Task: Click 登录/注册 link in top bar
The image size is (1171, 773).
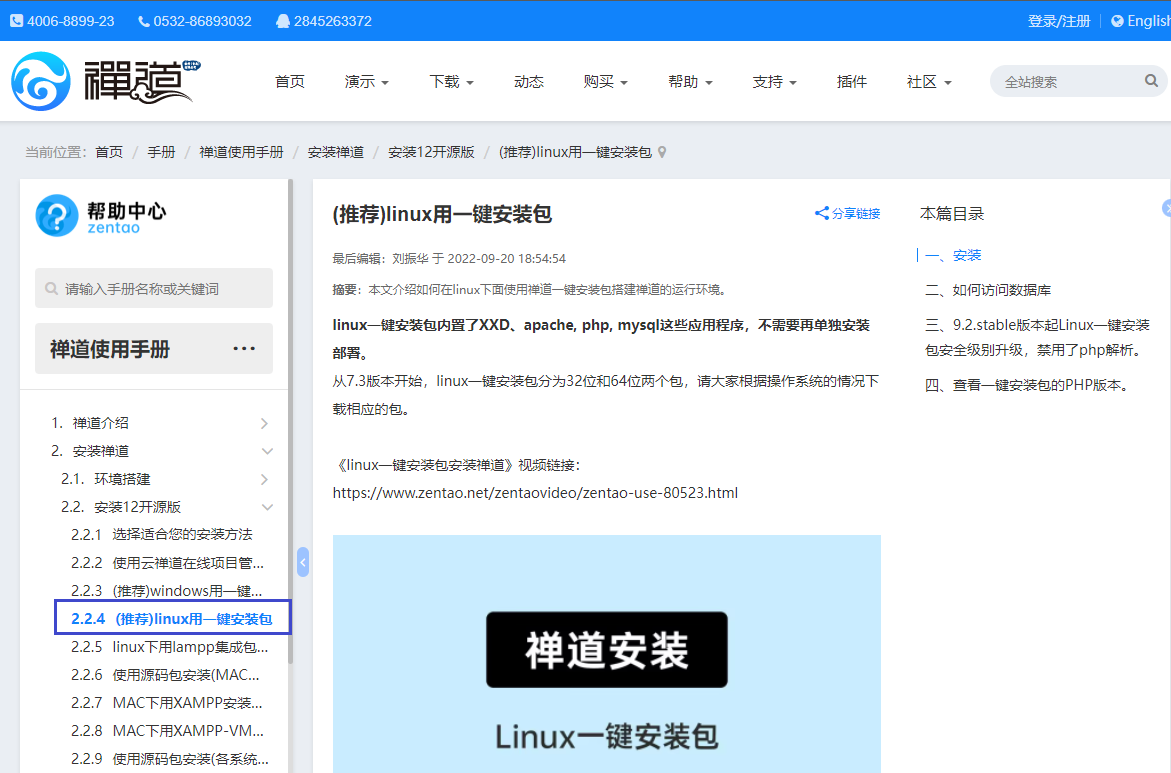Action: (x=1058, y=21)
